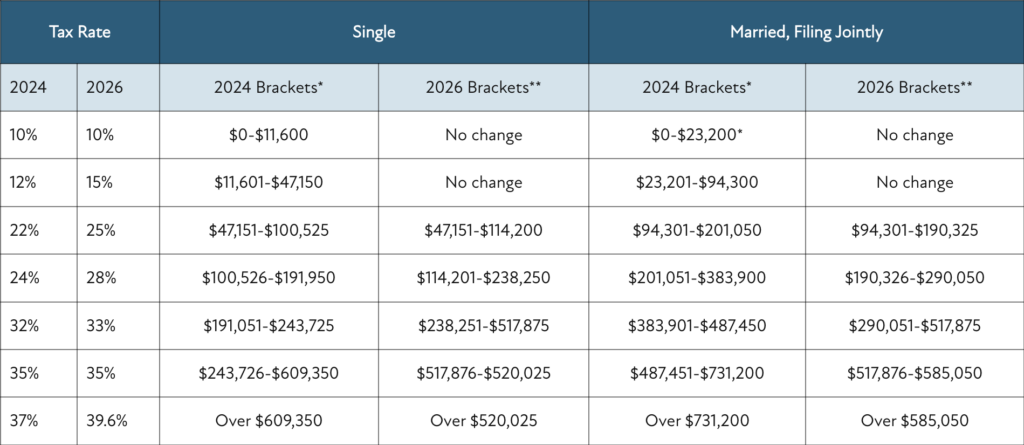
Task: Select the $243,726-$609,350 bracket cell
Action: pos(269,374)
